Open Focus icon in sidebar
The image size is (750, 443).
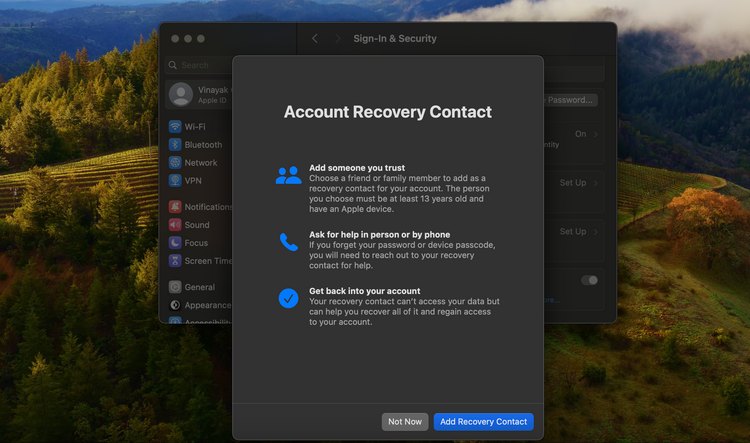coord(175,243)
